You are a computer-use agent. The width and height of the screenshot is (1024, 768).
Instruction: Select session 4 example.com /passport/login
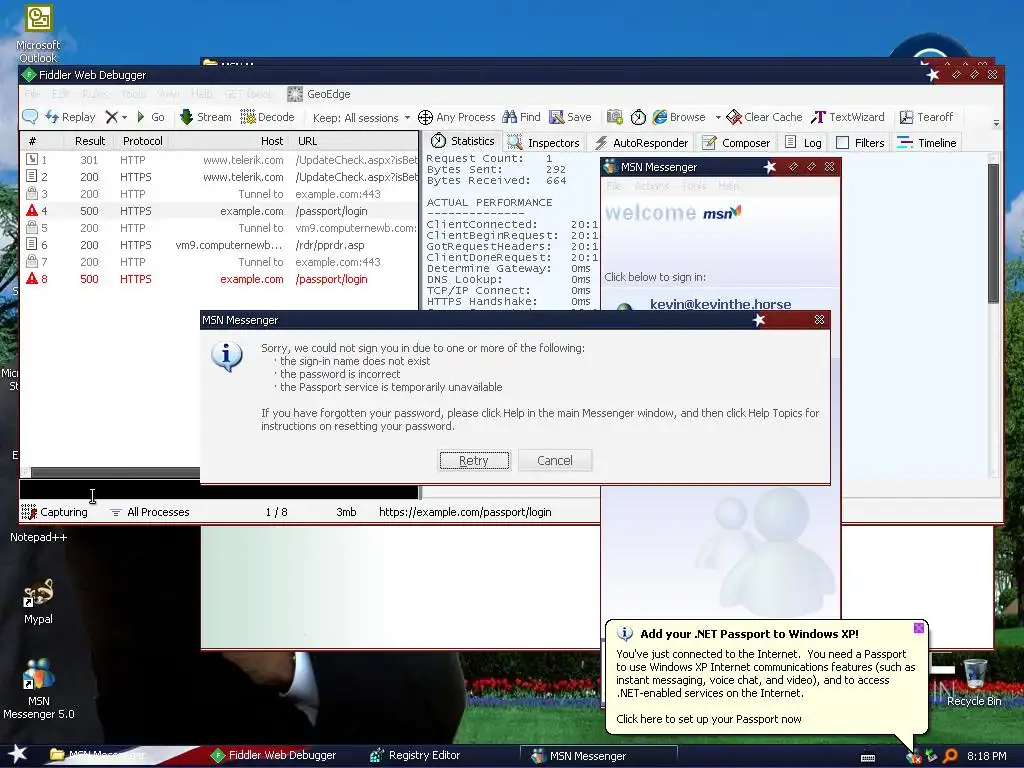pyautogui.click(x=220, y=211)
